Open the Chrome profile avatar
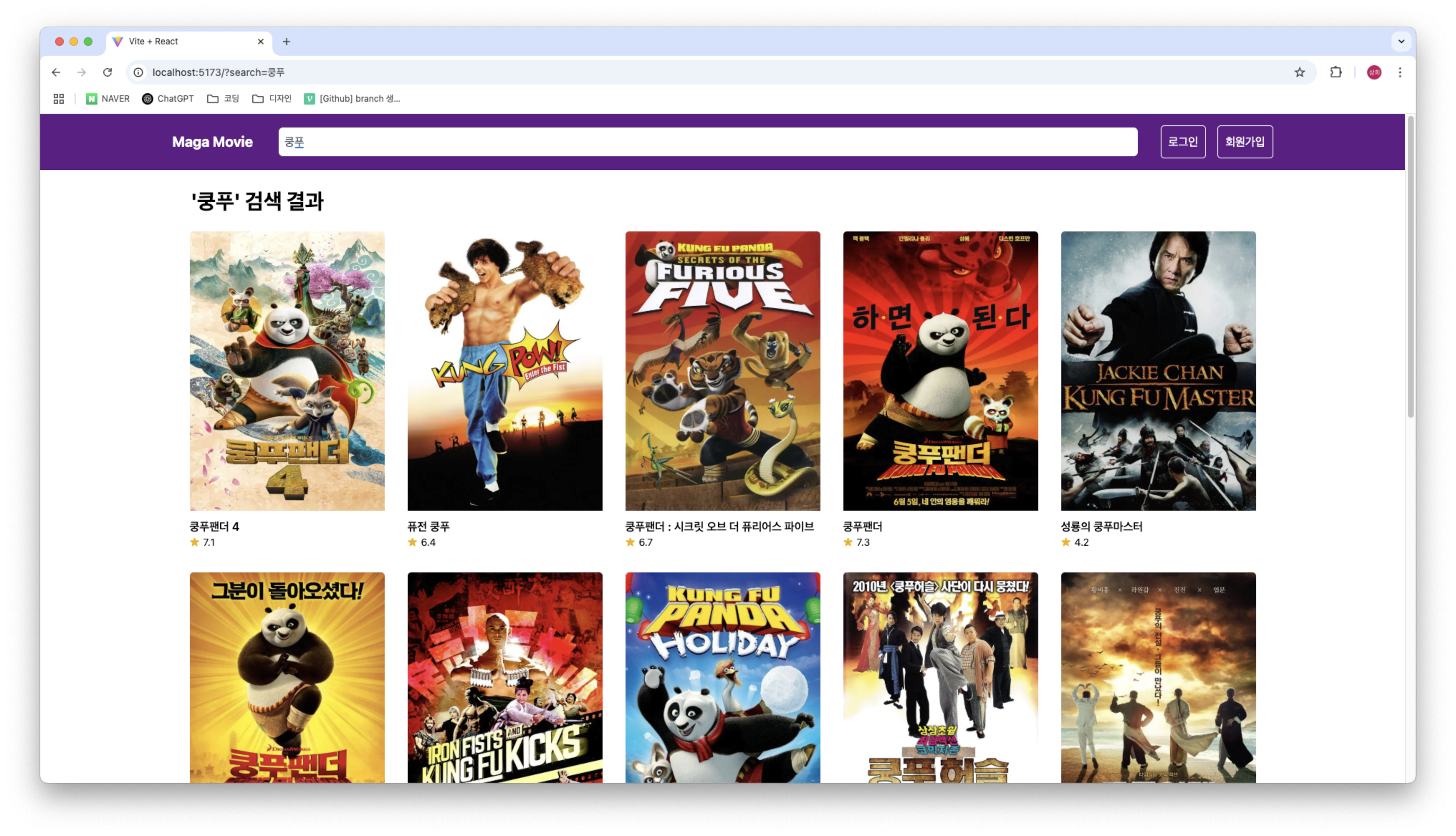1456x836 pixels. (x=1374, y=72)
